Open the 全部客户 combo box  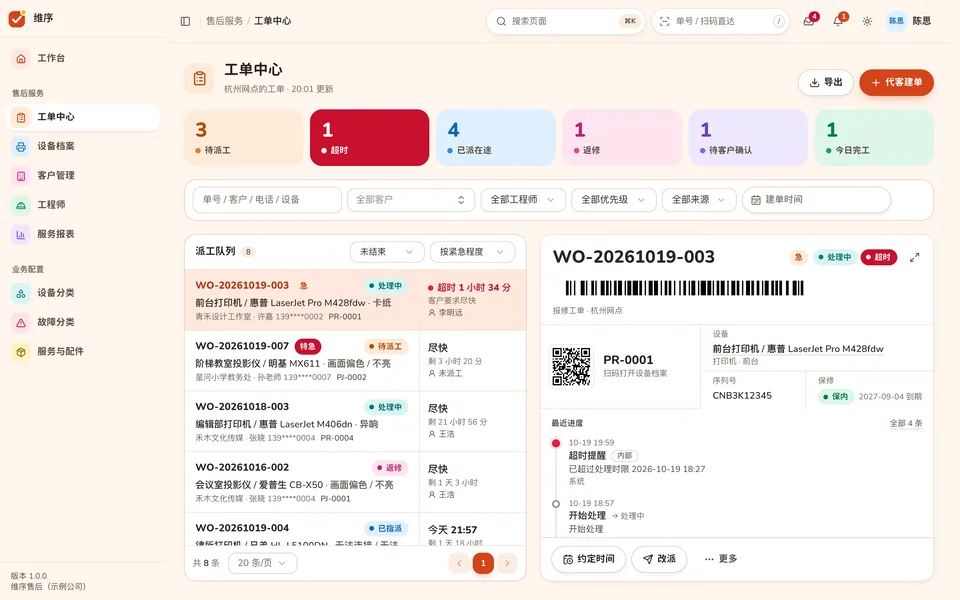click(411, 200)
